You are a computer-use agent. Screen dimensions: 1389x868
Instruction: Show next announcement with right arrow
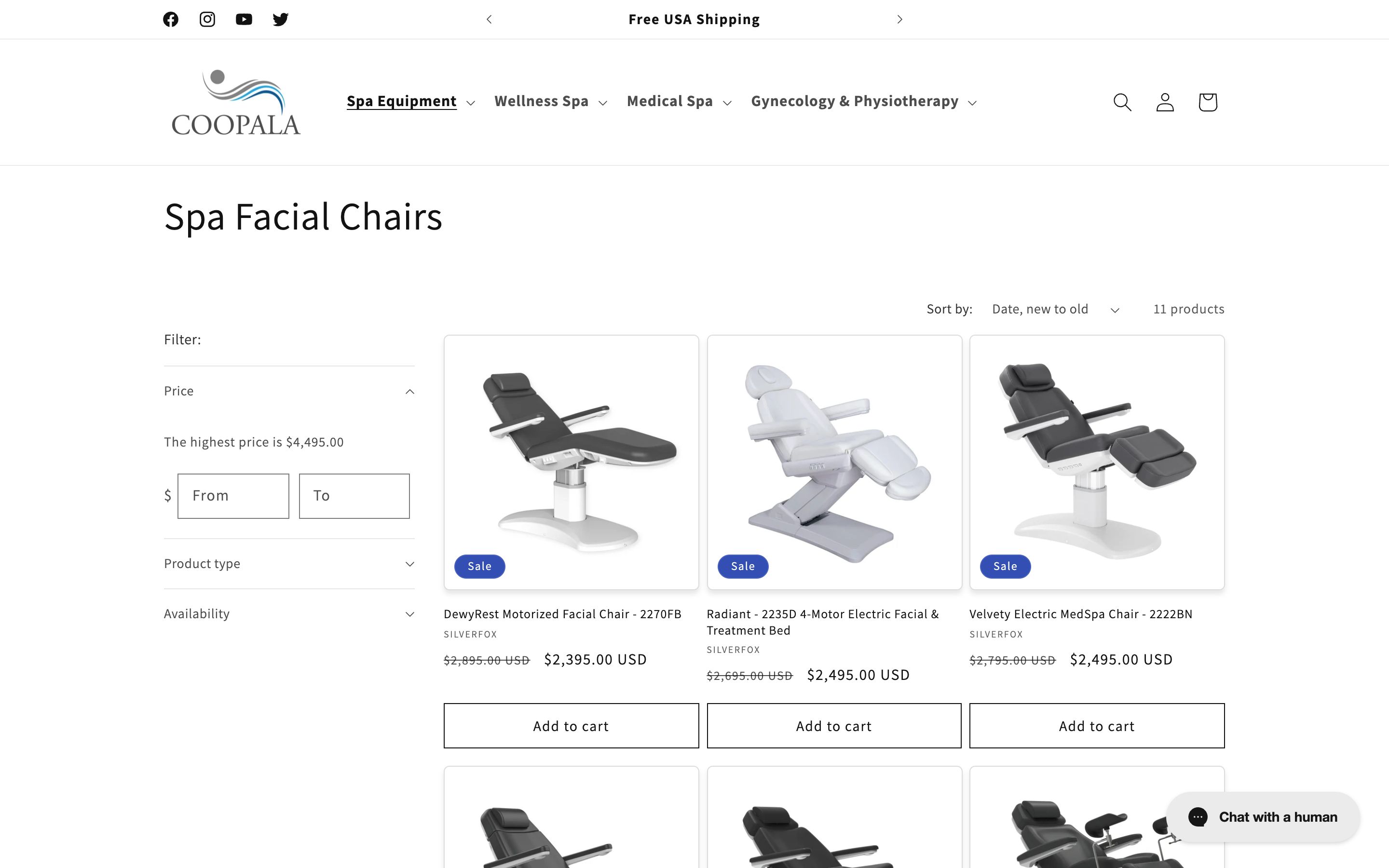pyautogui.click(x=900, y=19)
